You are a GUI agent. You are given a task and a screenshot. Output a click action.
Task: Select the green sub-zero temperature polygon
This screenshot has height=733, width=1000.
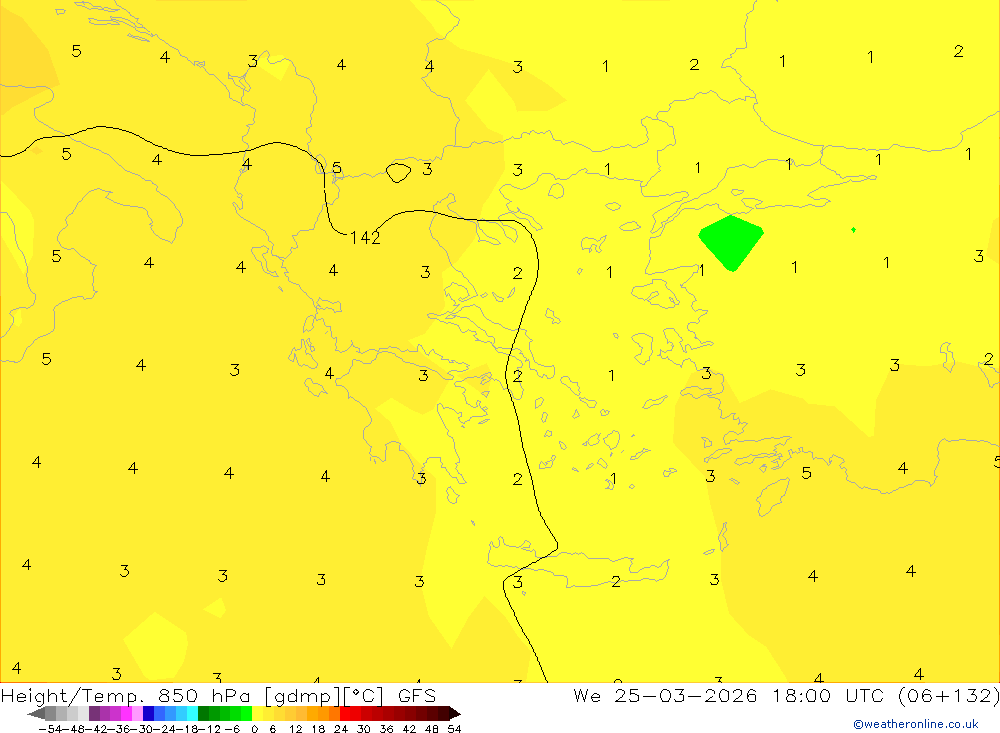(731, 243)
